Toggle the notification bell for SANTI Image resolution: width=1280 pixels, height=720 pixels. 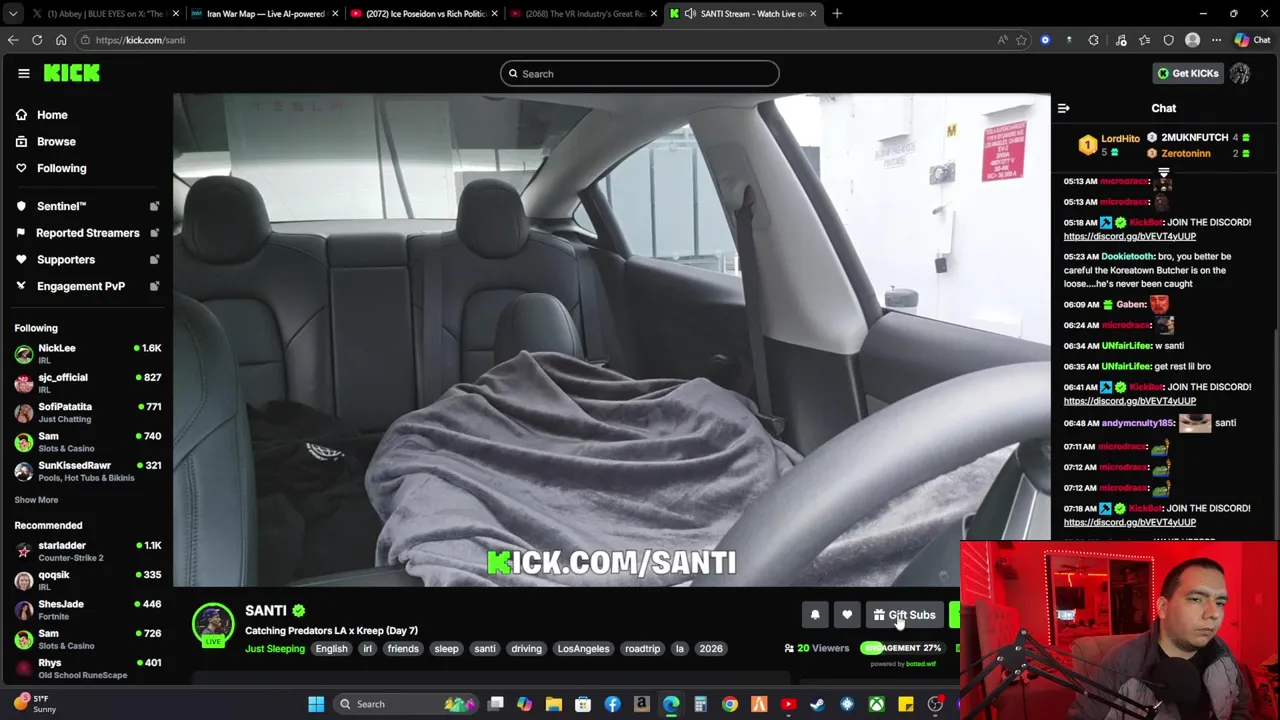pos(815,616)
